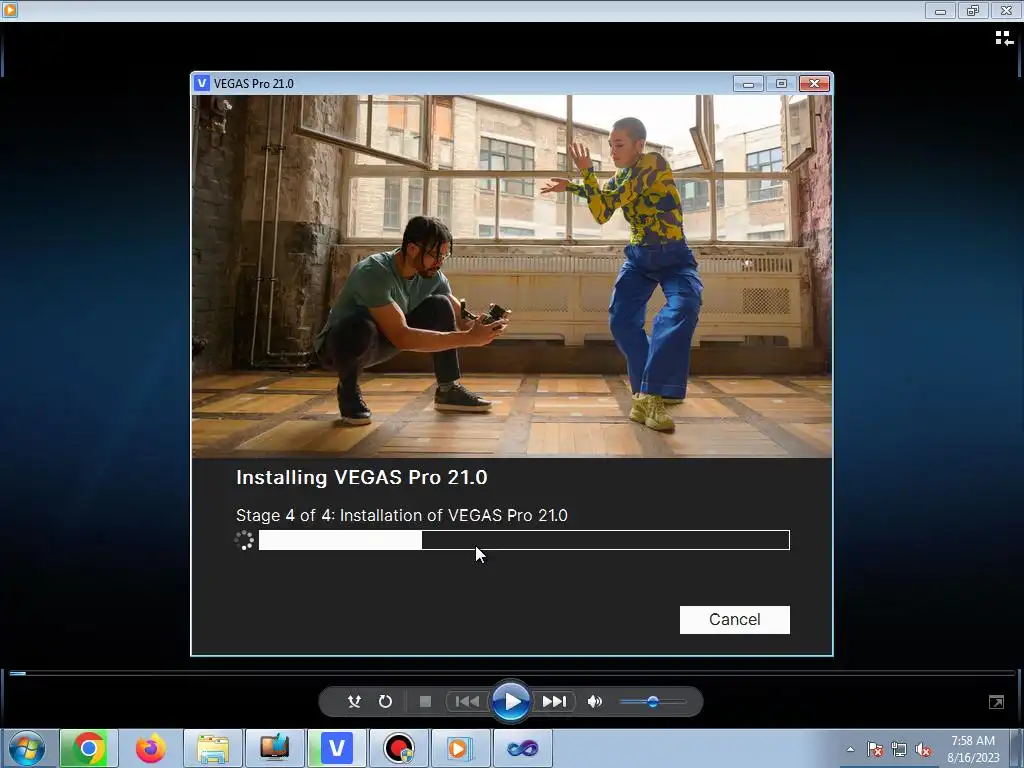Screen dimensions: 1024x768
Task: Stop media player playback
Action: click(x=425, y=701)
